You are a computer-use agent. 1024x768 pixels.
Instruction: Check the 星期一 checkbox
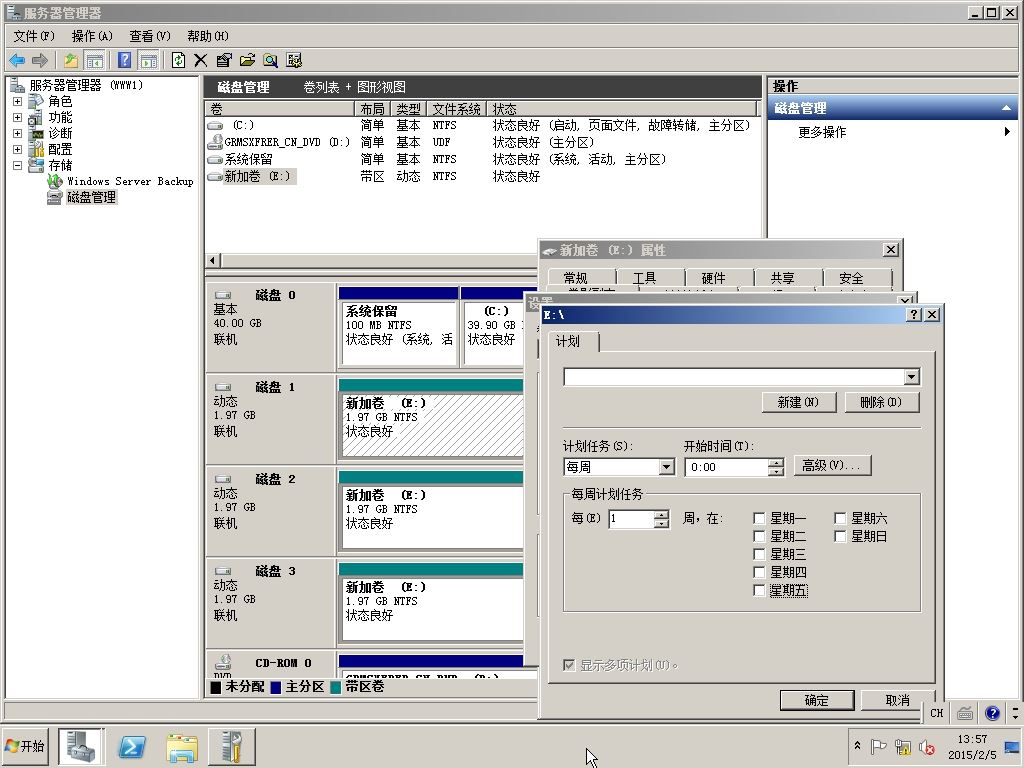coord(759,519)
